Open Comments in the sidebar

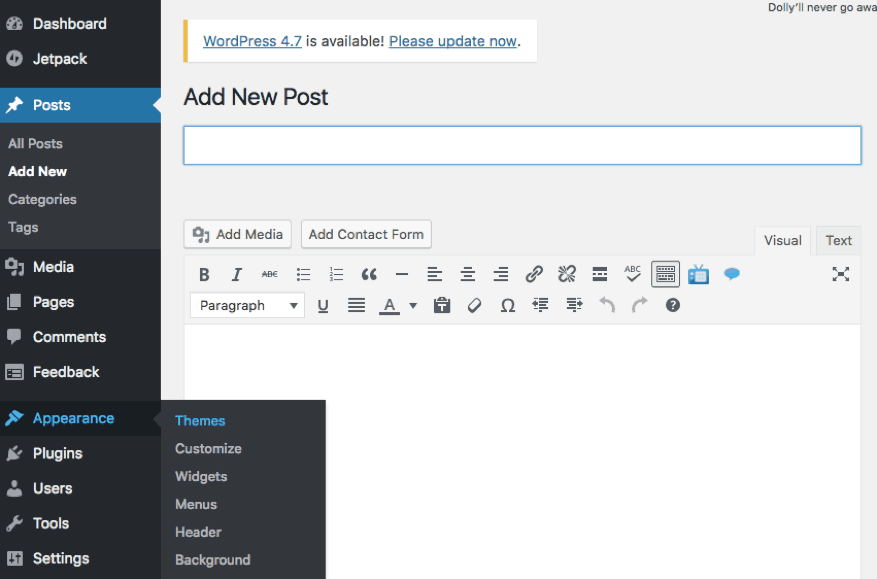coord(81,337)
